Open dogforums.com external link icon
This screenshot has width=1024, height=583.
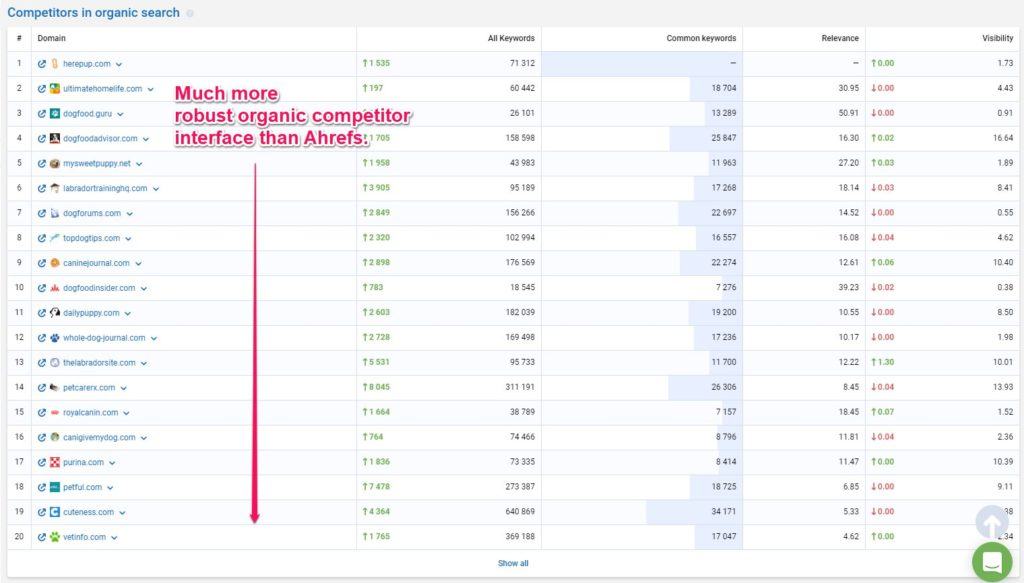42,213
